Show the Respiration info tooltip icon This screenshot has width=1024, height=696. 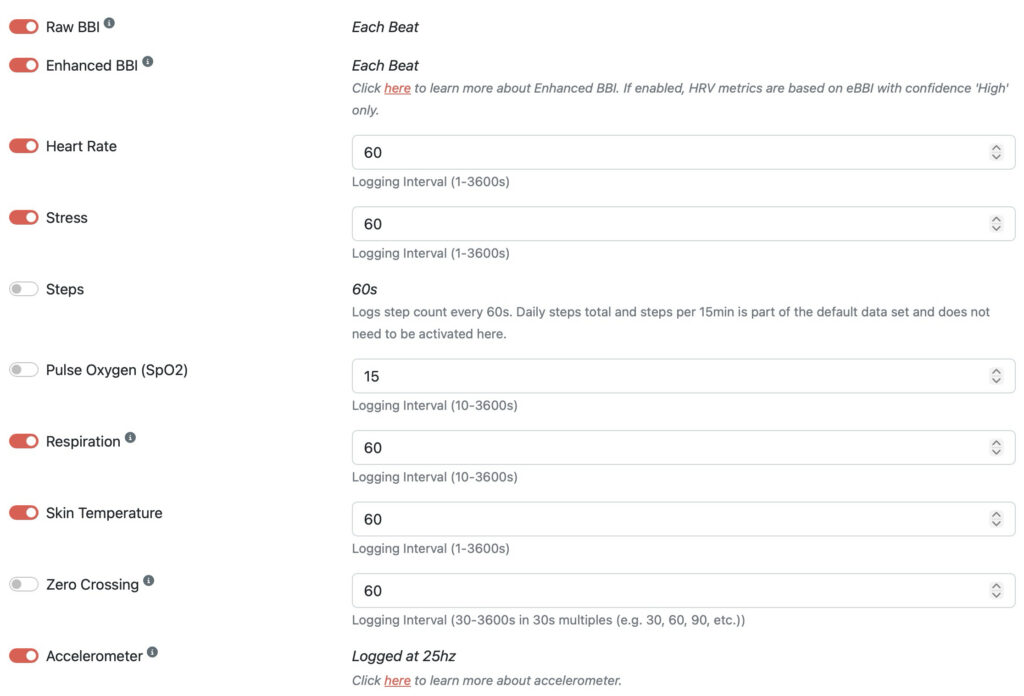coord(131,437)
